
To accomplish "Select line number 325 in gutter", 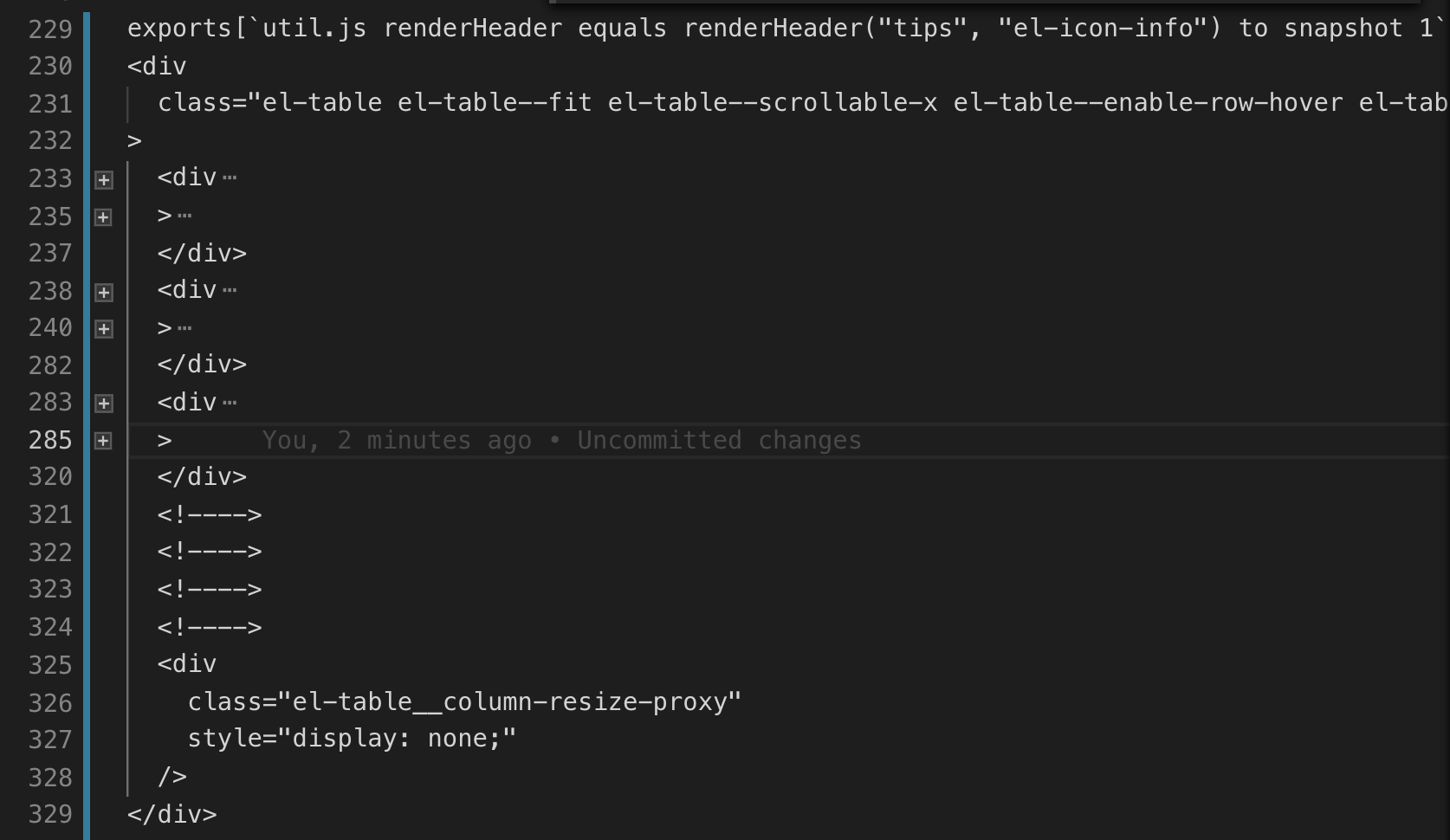I will [x=50, y=664].
